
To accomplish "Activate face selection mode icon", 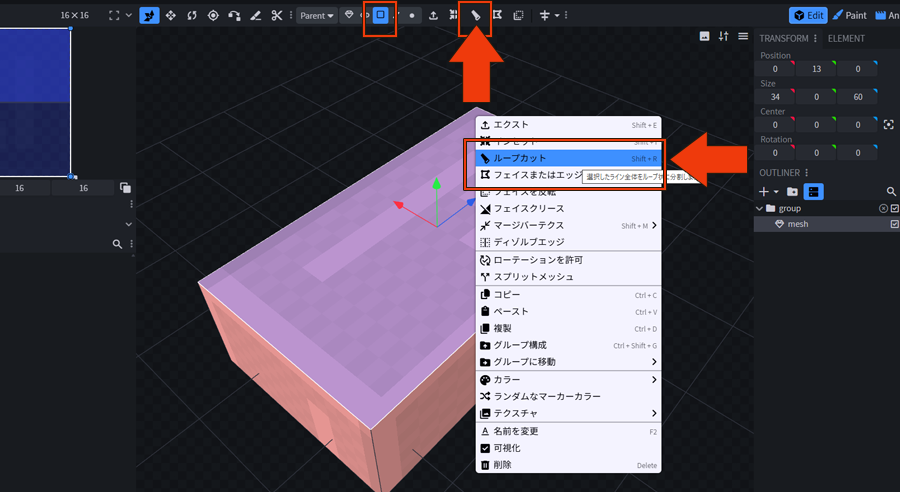I will pos(380,16).
